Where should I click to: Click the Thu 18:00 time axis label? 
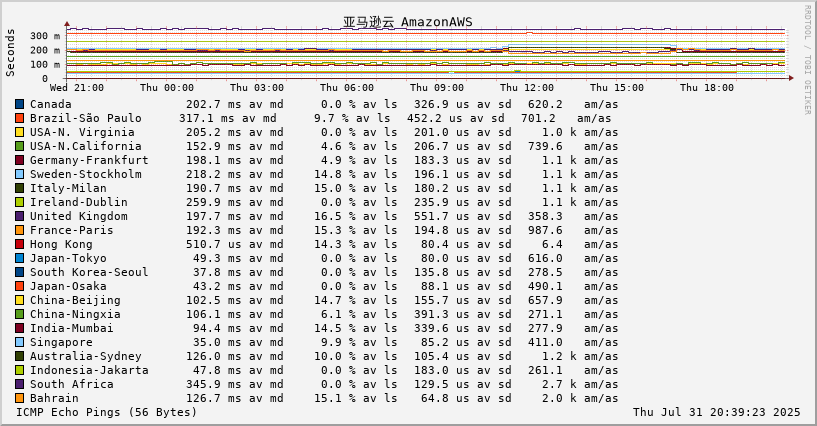(x=707, y=88)
